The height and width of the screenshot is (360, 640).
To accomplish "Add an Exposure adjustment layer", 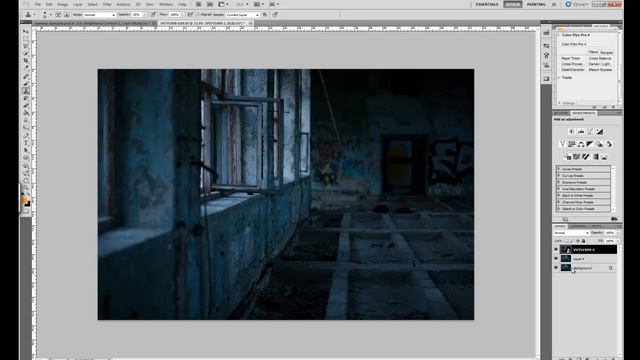I will 599,131.
